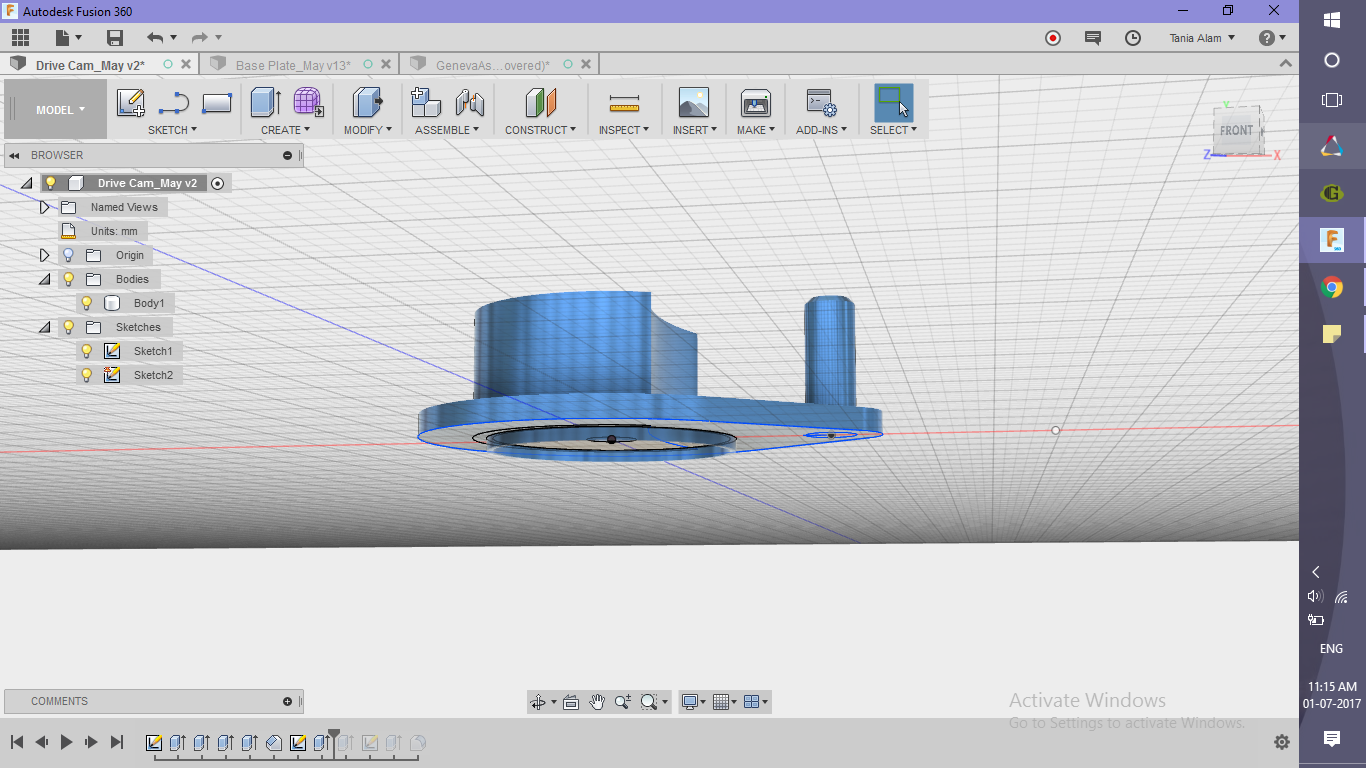Click the Save icon in the top bar
The height and width of the screenshot is (768, 1366).
(x=115, y=38)
